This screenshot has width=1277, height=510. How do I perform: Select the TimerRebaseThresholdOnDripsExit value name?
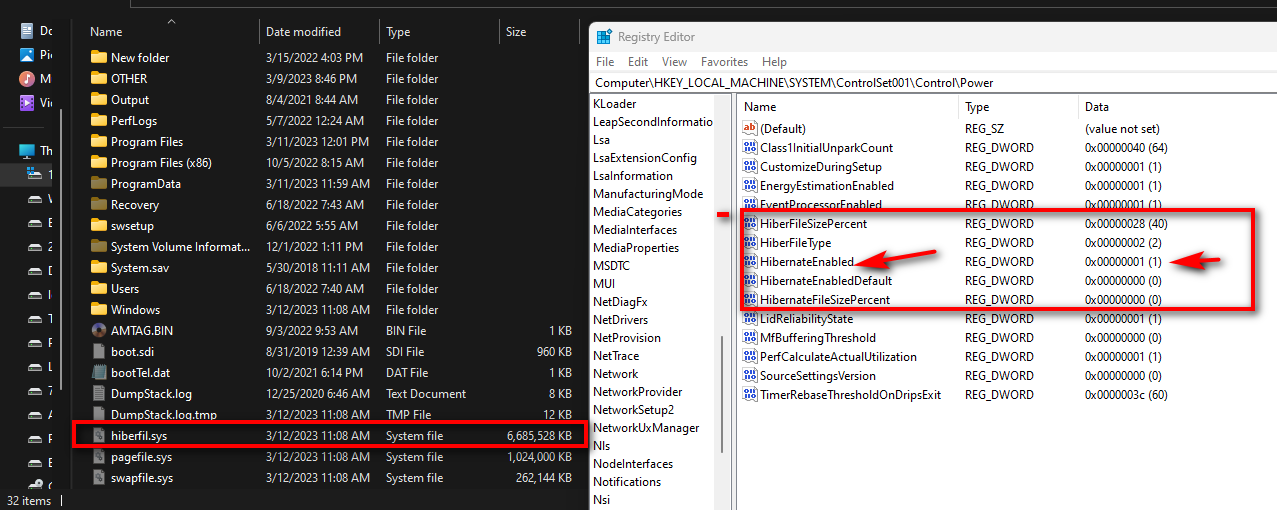click(x=850, y=394)
